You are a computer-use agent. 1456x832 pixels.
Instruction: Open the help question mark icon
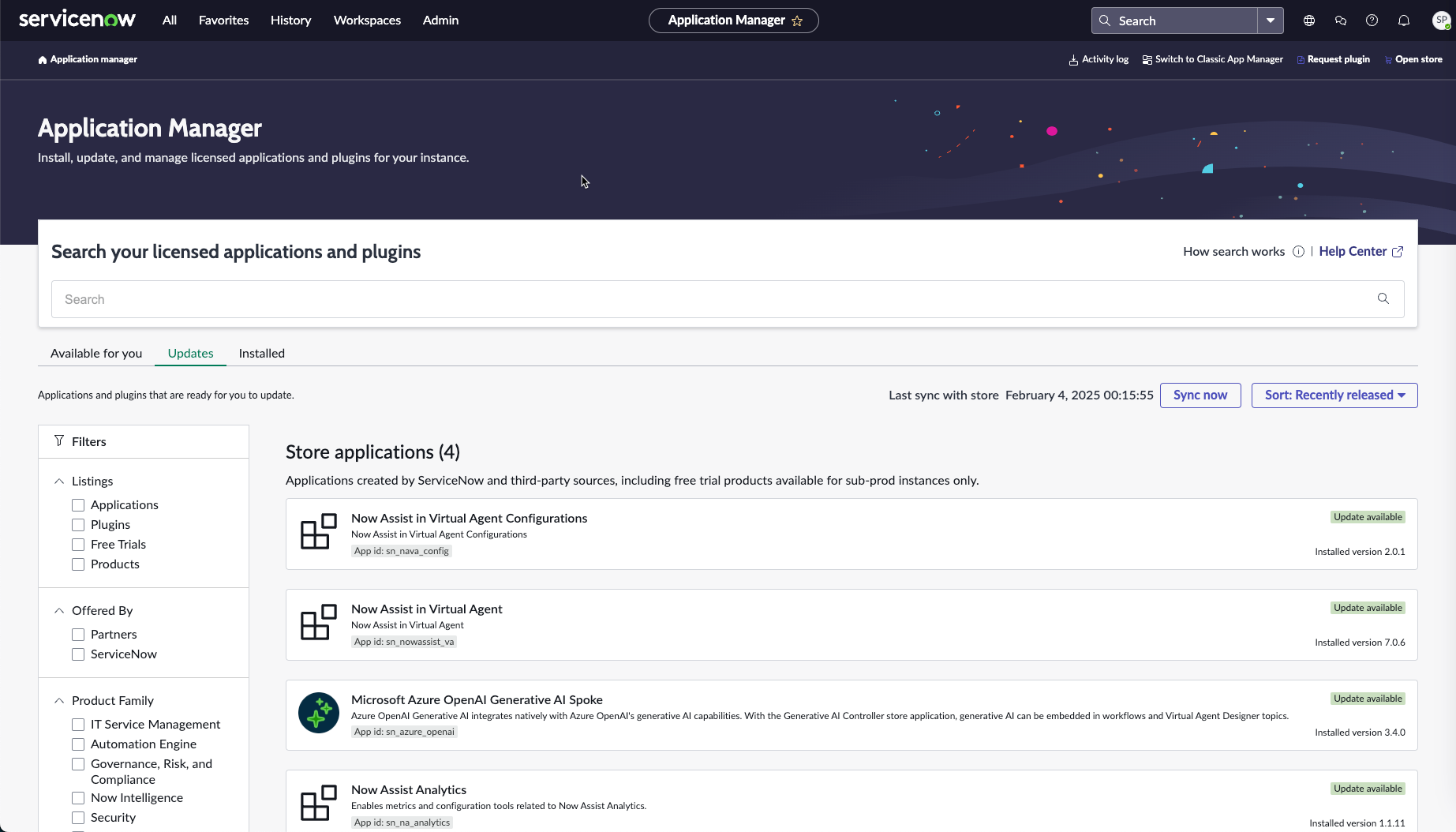1372,21
